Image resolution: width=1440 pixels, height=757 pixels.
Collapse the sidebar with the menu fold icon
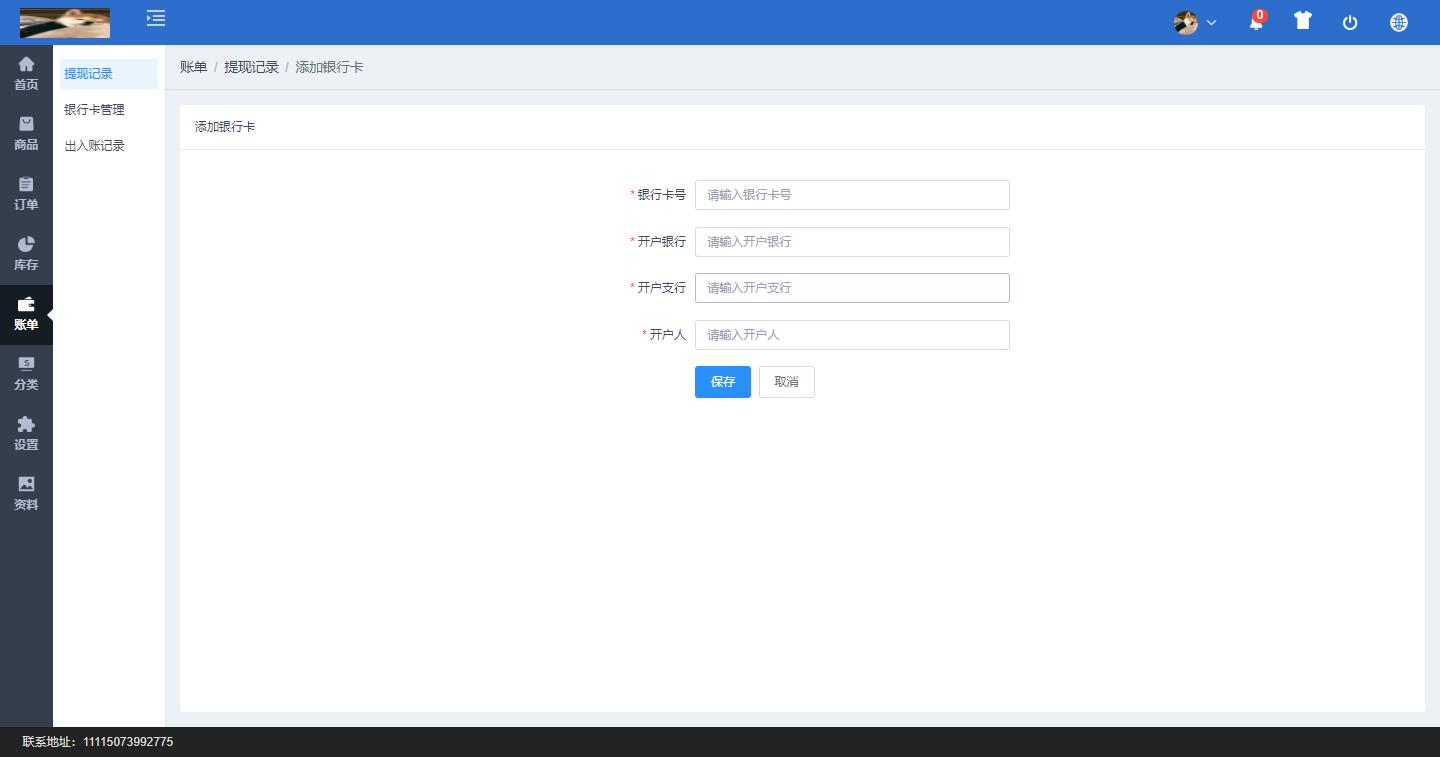coord(156,18)
